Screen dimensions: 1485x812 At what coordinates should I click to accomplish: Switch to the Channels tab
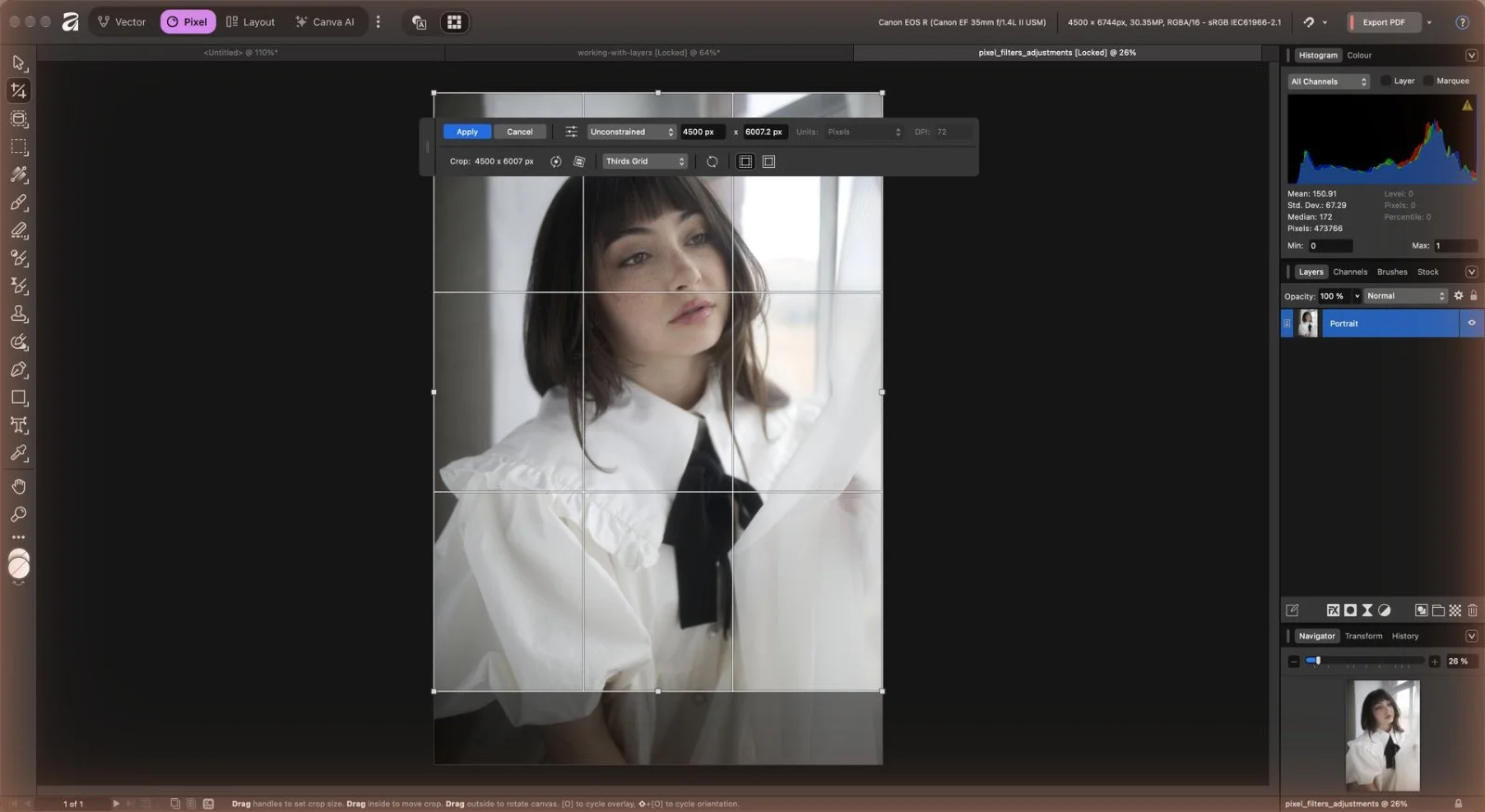pos(1349,272)
